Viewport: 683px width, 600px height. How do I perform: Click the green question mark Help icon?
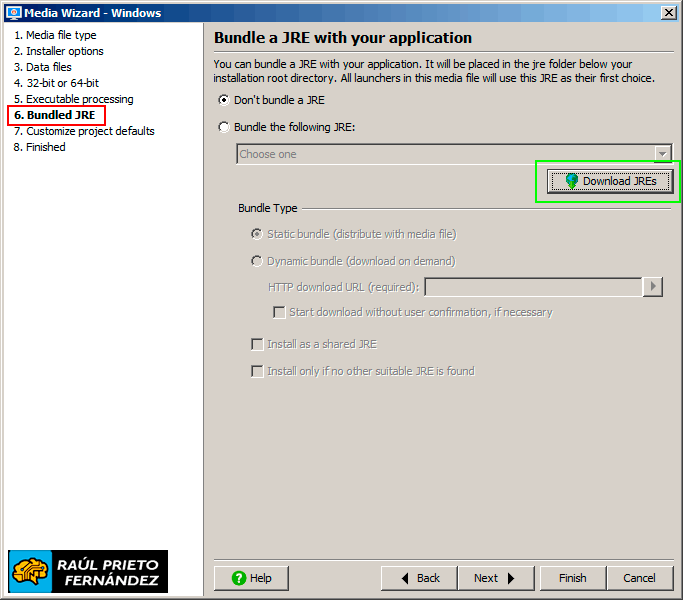(239, 578)
